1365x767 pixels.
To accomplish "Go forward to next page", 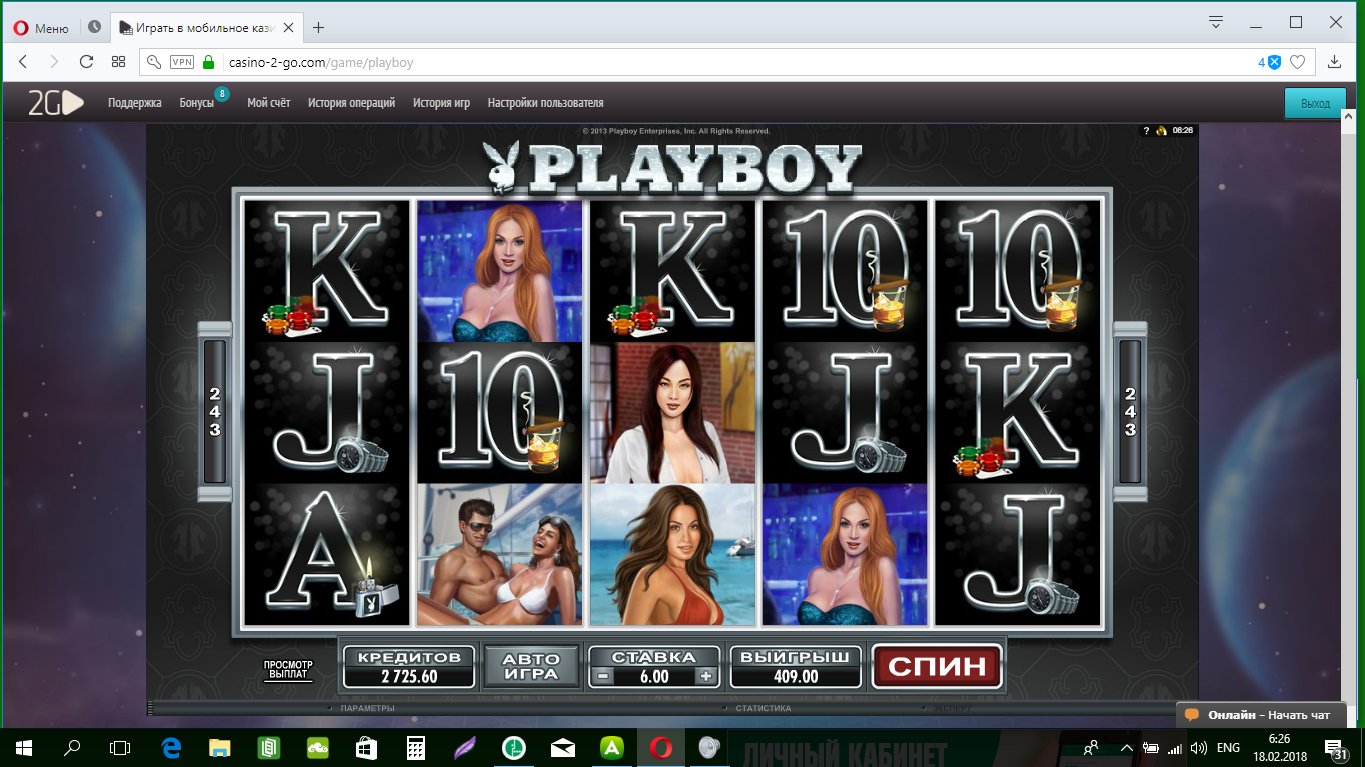I will pos(54,62).
